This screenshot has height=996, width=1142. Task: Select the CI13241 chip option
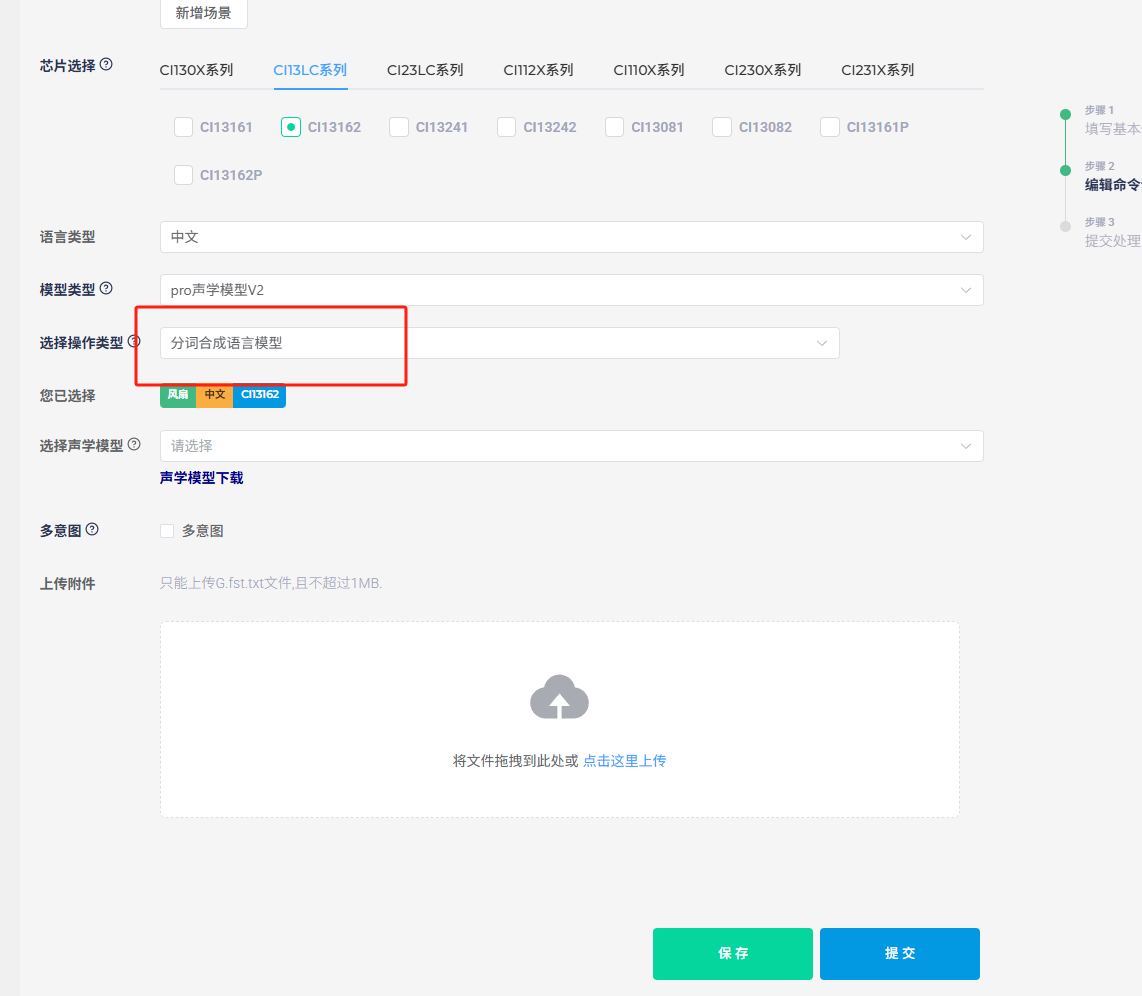[399, 127]
